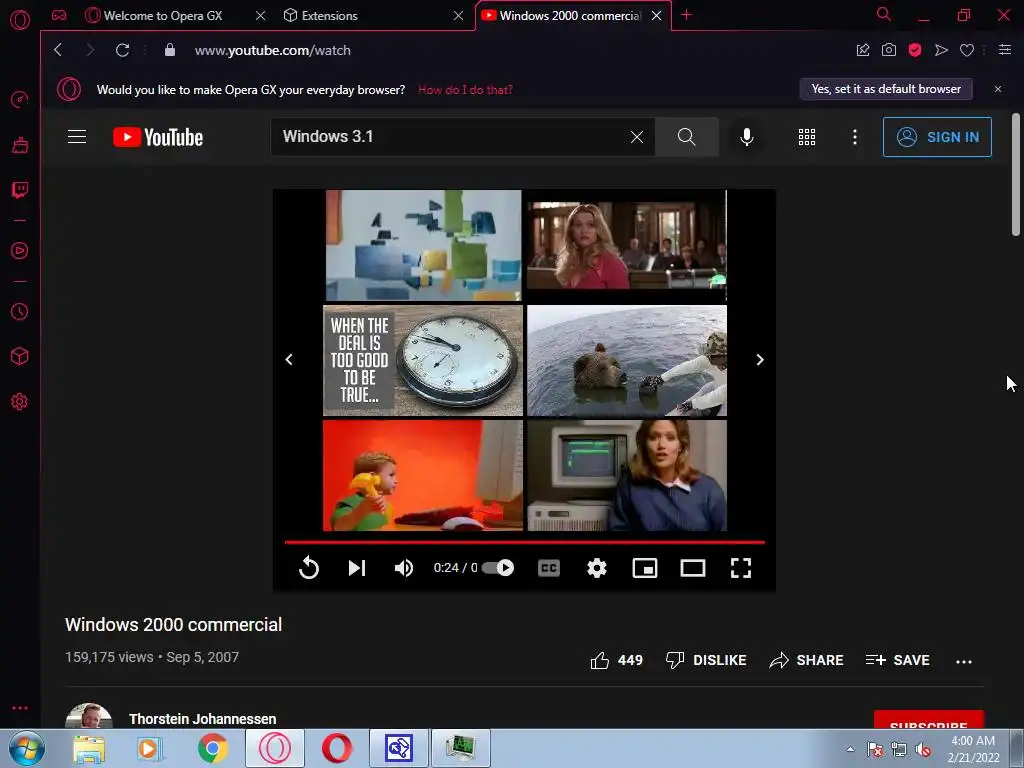This screenshot has height=768, width=1024.
Task: Switch to the Welcome to Opera GX tab
Action: (x=163, y=15)
